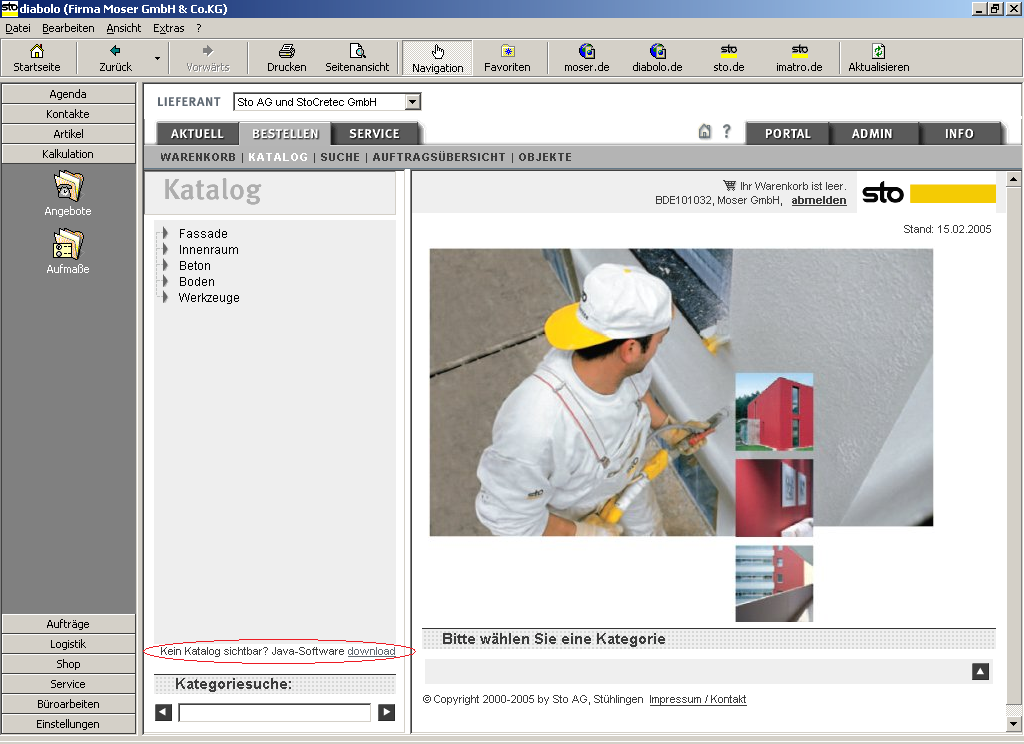Click the abmelden logout link
The image size is (1024, 744).
818,201
